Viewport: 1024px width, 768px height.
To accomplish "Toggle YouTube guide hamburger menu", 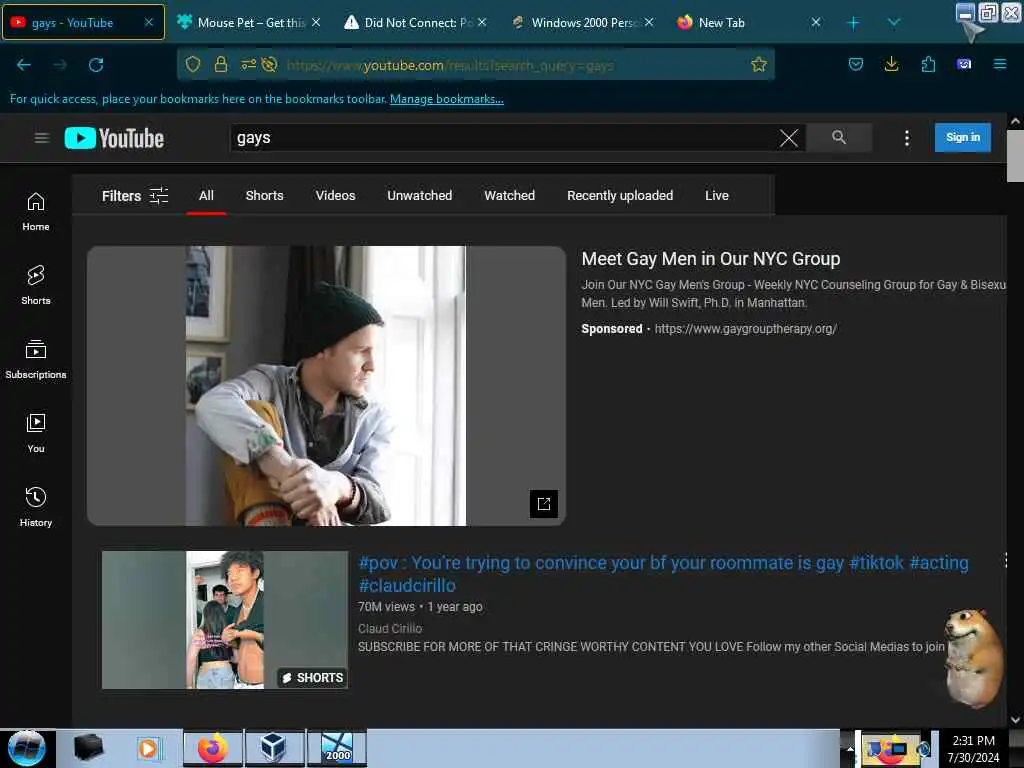I will tap(42, 138).
